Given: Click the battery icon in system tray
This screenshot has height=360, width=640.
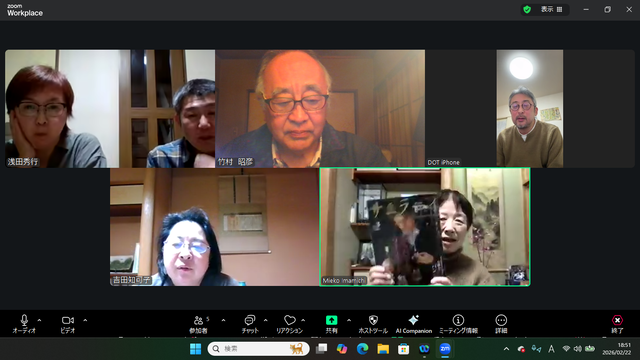Looking at the screenshot, I should 590,349.
